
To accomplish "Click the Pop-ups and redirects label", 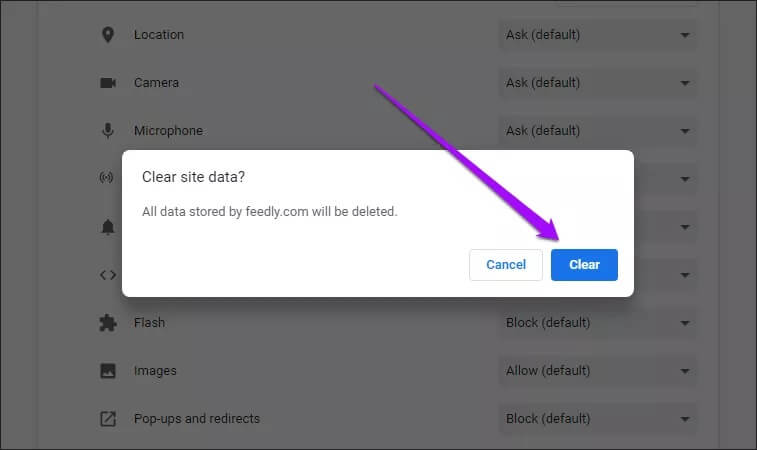I will coord(197,419).
